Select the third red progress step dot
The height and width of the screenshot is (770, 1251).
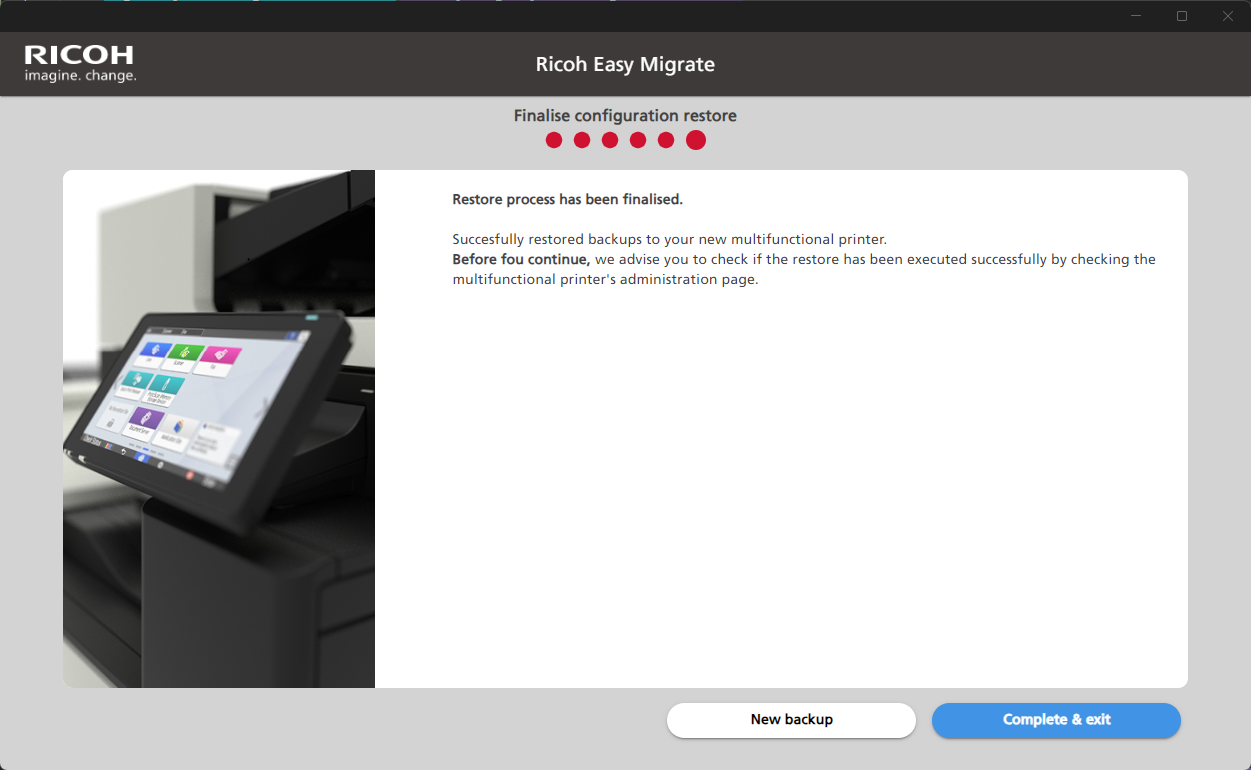pos(610,141)
